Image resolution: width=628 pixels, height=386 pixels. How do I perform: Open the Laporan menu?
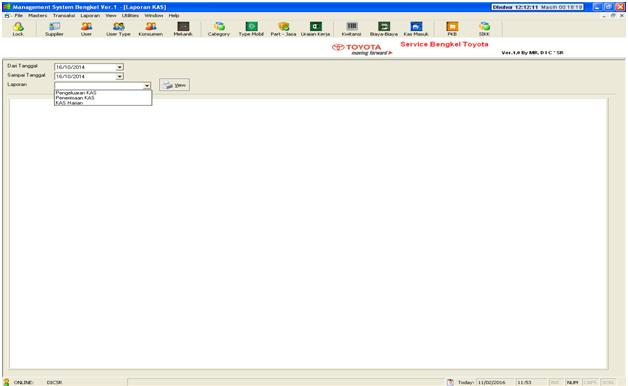point(90,16)
